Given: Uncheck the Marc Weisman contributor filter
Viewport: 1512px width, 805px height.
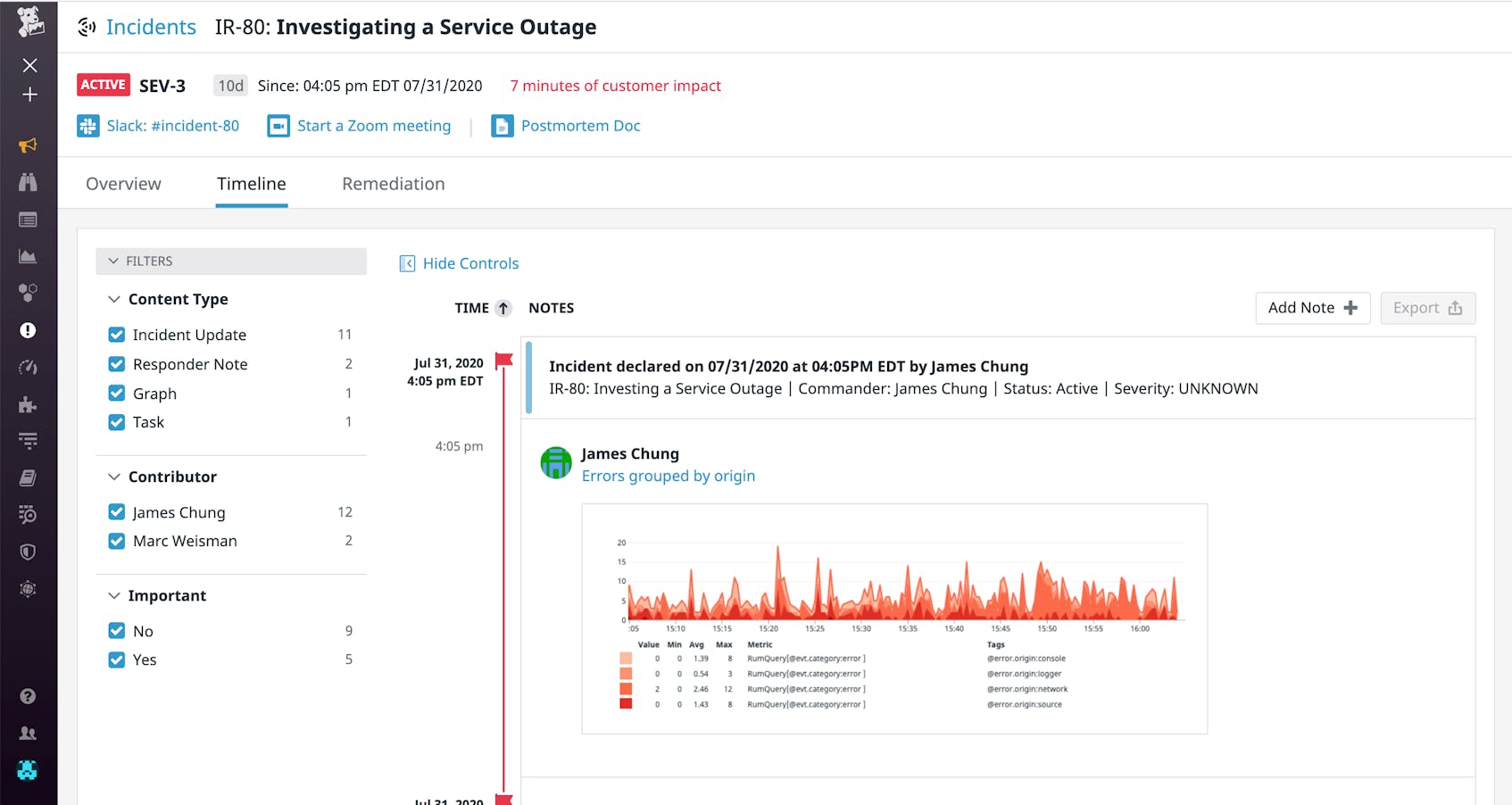Looking at the screenshot, I should pos(117,540).
